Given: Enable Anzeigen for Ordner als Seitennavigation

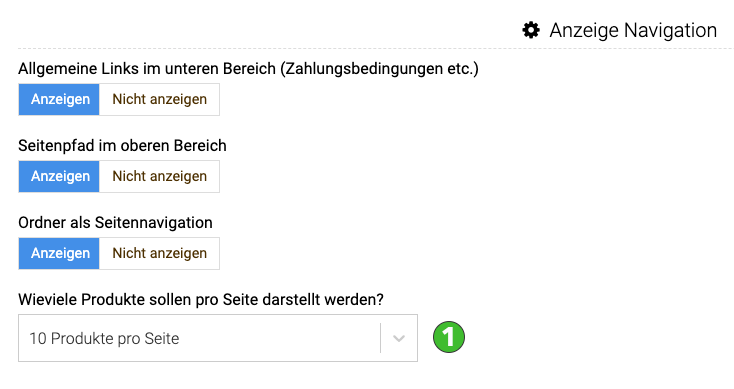Looking at the screenshot, I should click(x=59, y=253).
